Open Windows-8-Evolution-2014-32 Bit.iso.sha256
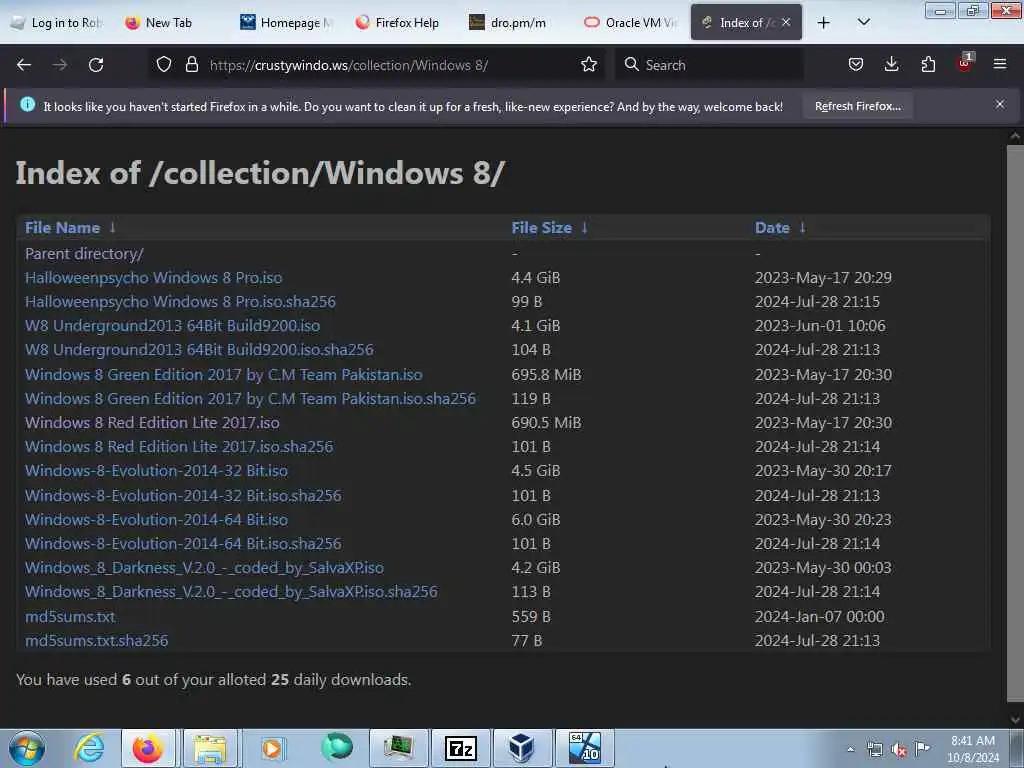 point(183,496)
